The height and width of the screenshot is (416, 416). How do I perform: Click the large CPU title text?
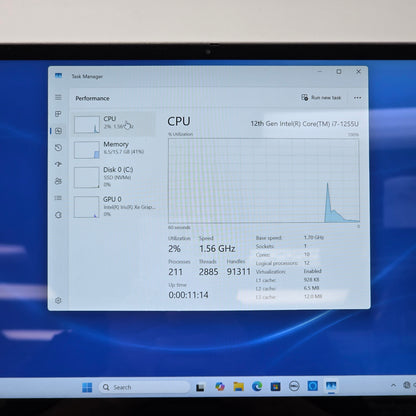pos(179,121)
